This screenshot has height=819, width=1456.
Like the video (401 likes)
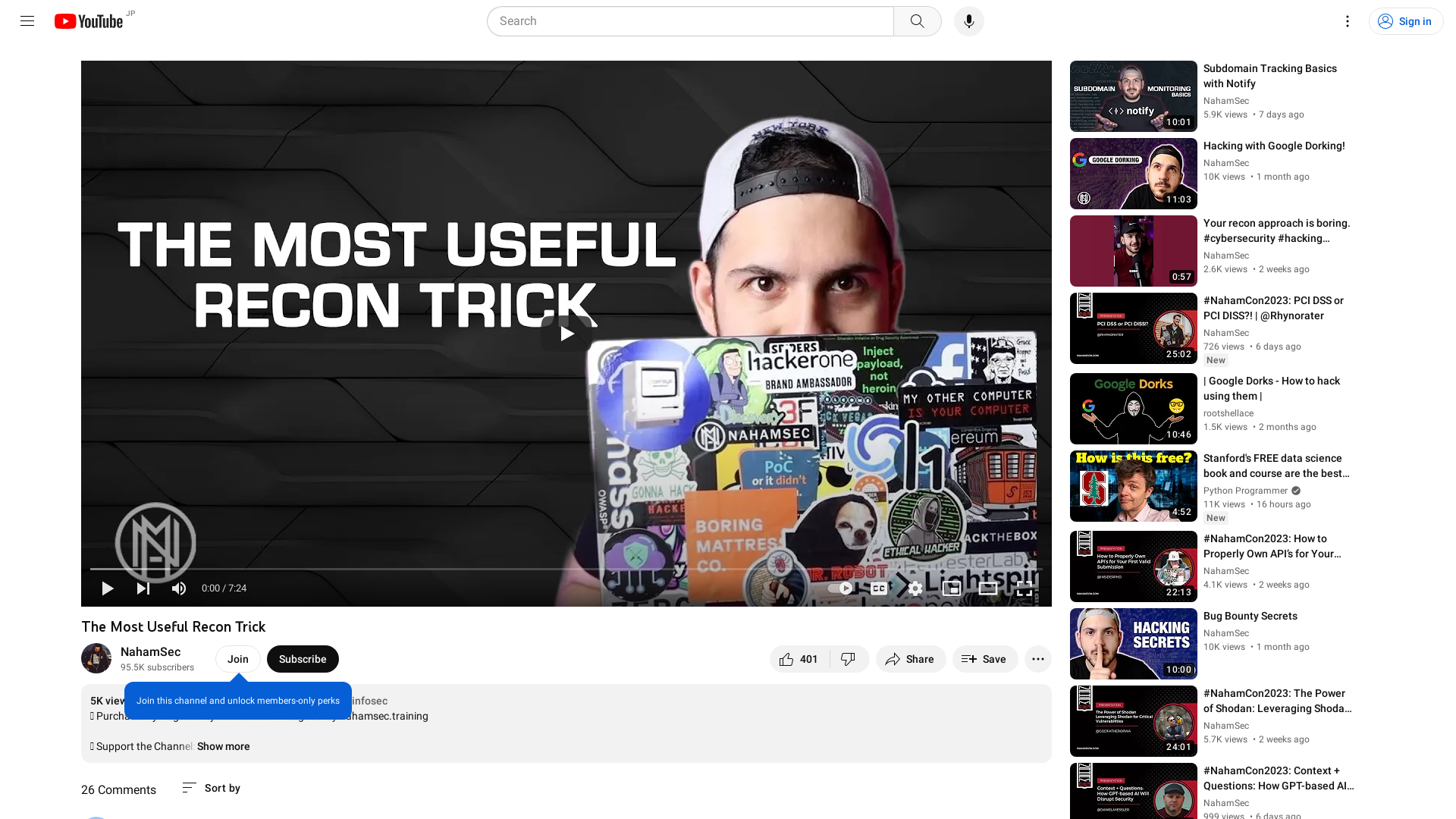(799, 659)
